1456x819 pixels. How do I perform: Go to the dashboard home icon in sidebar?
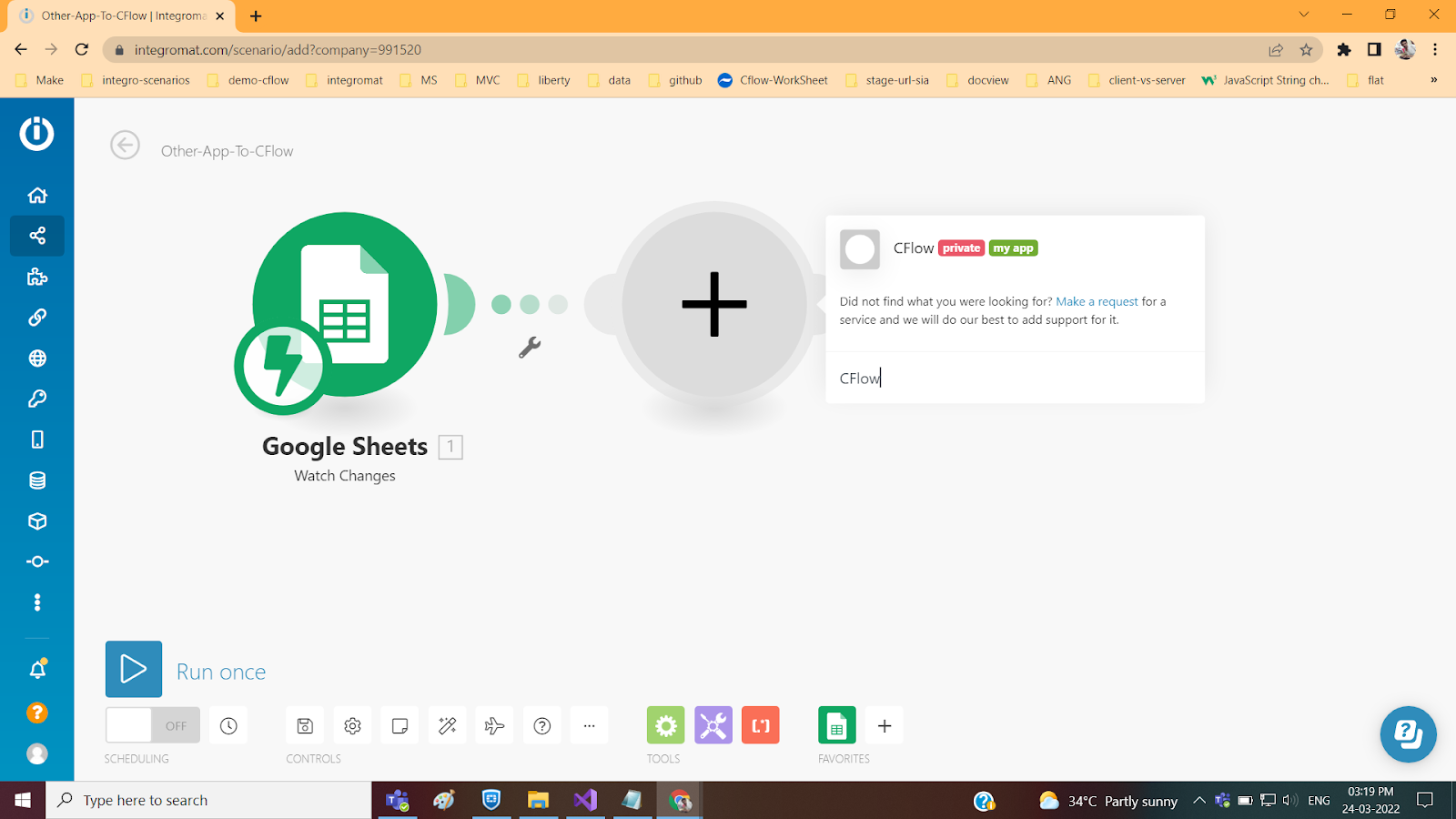(x=37, y=195)
